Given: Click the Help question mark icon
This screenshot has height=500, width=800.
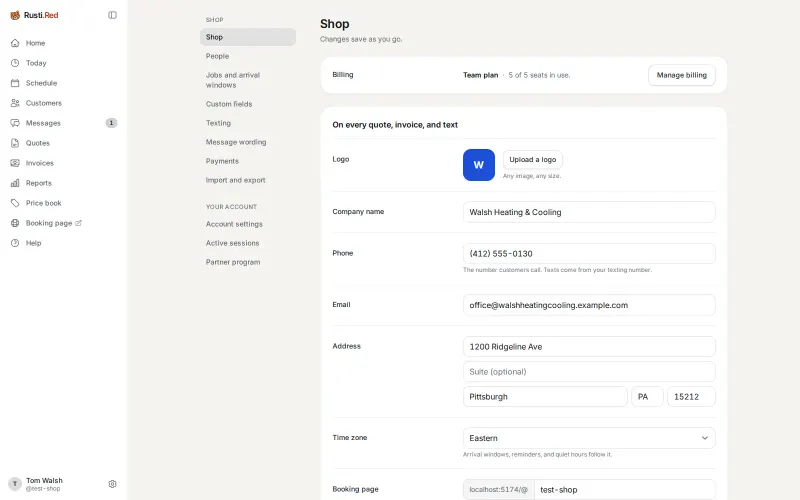Looking at the screenshot, I should pyautogui.click(x=15, y=243).
